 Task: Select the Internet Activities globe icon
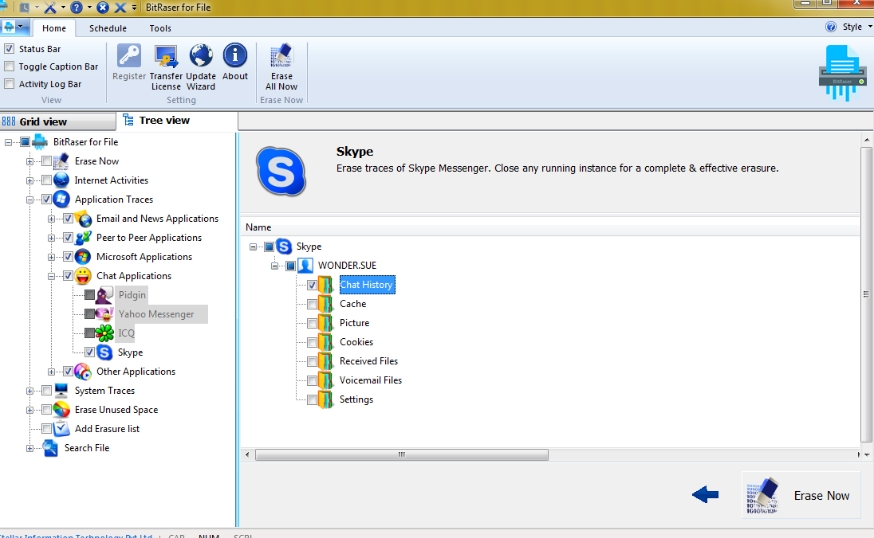[x=62, y=181]
